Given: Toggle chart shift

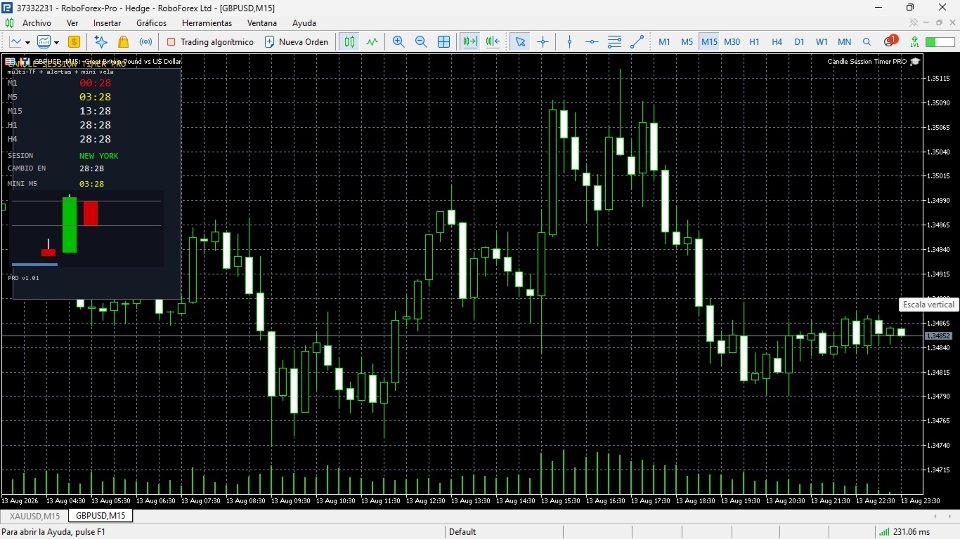Looking at the screenshot, I should (492, 42).
